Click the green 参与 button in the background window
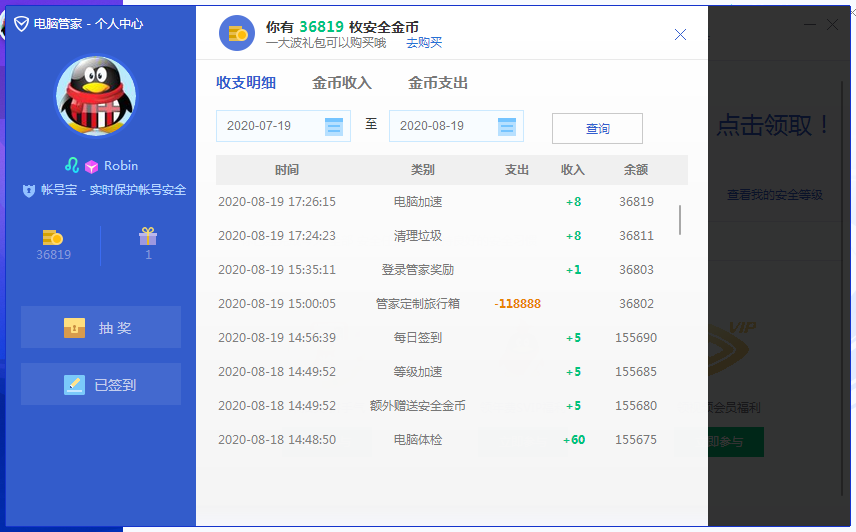 click(736, 441)
